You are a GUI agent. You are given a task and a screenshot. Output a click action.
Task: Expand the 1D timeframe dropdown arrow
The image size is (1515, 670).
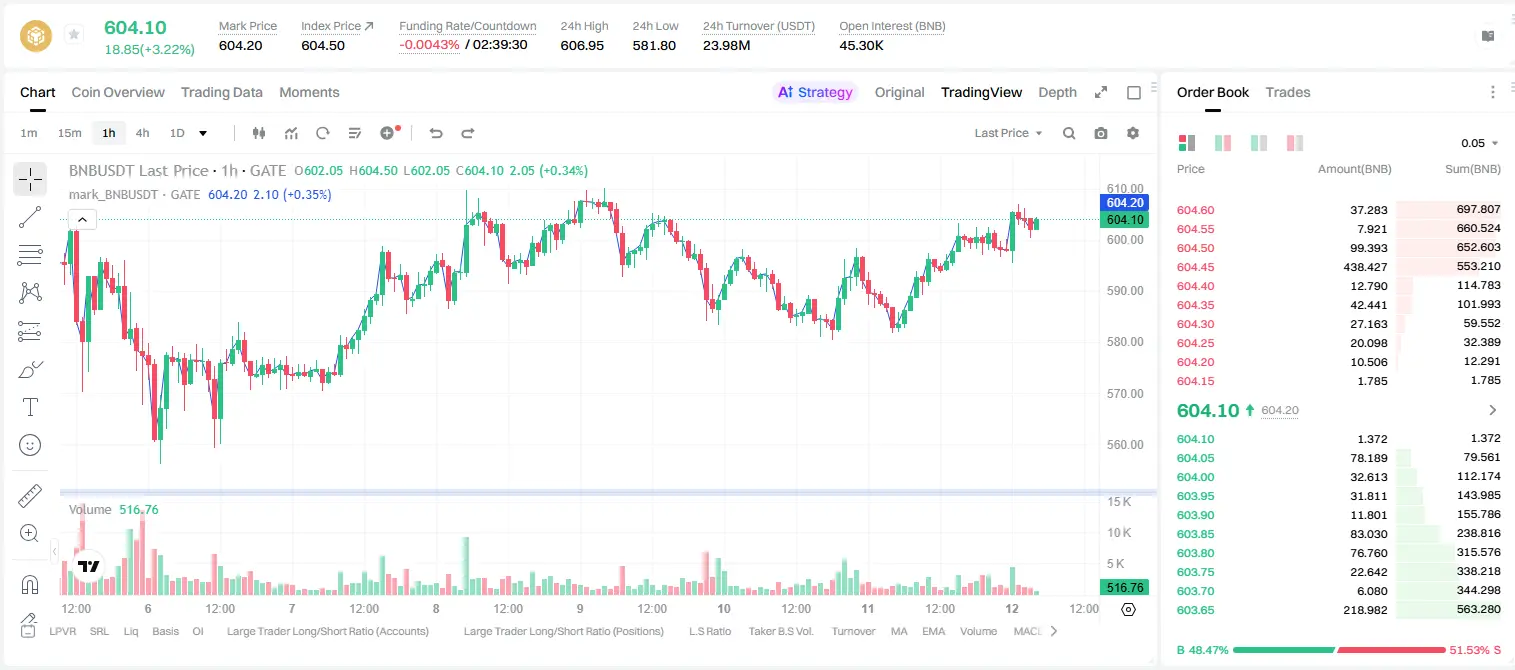click(x=203, y=133)
